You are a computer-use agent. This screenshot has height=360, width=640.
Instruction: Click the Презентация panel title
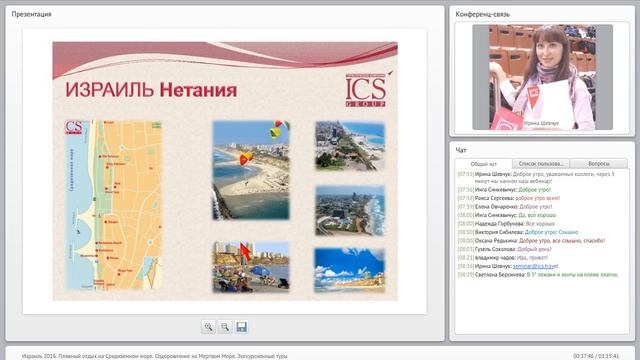[x=31, y=14]
